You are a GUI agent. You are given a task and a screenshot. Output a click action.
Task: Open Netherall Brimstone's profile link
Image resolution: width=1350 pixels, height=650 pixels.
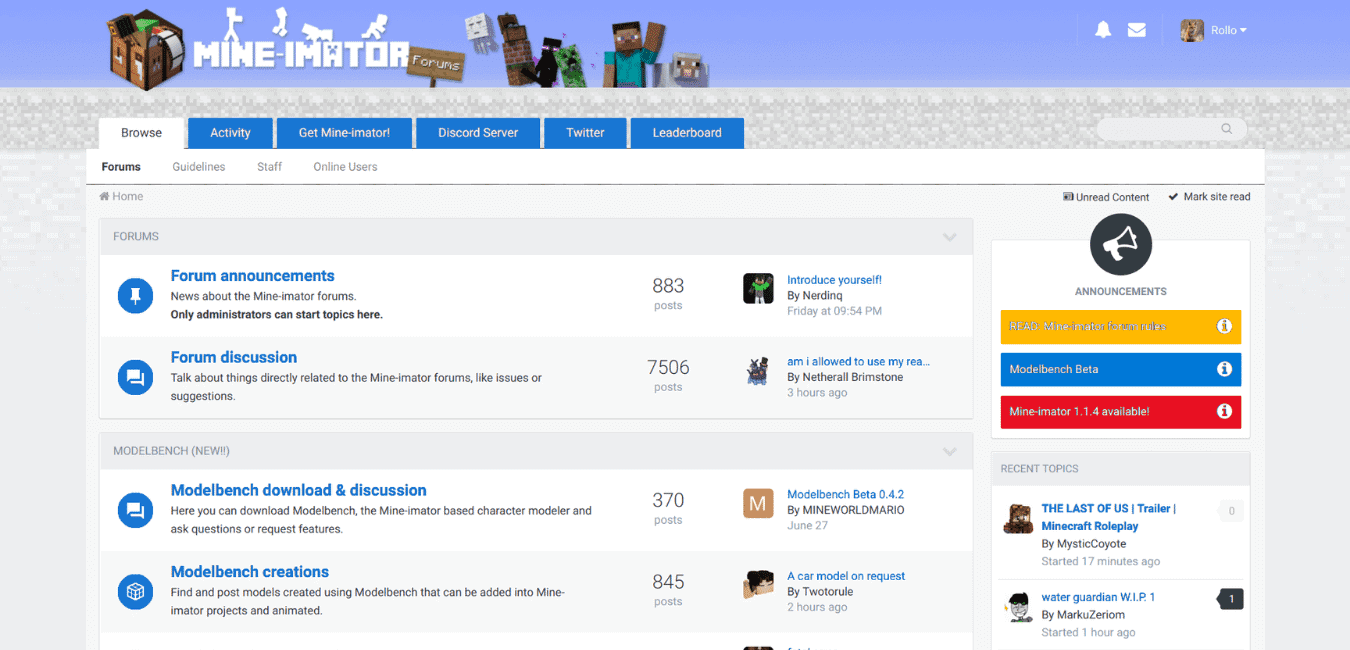853,377
